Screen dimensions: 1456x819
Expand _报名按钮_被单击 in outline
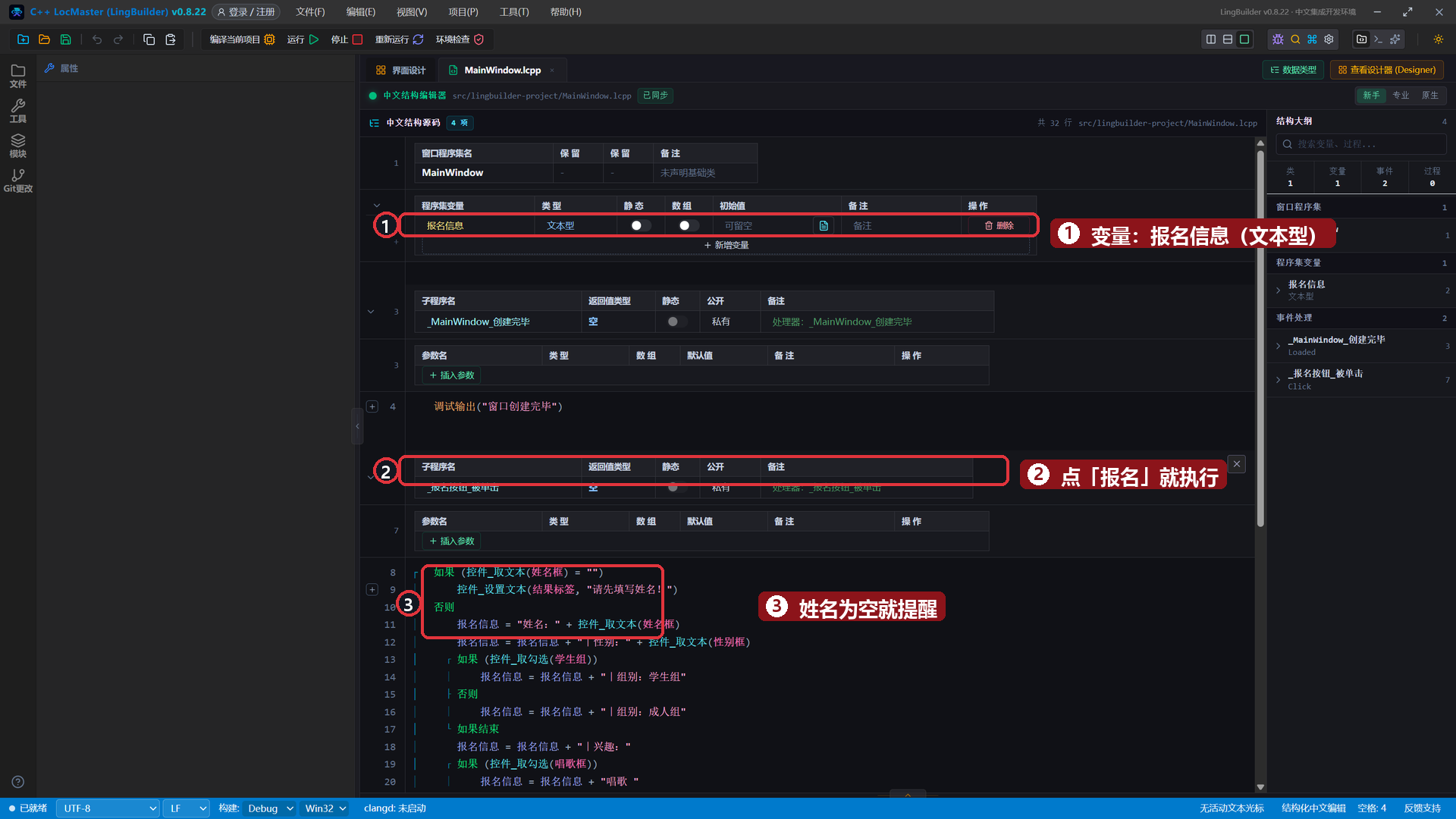point(1278,379)
